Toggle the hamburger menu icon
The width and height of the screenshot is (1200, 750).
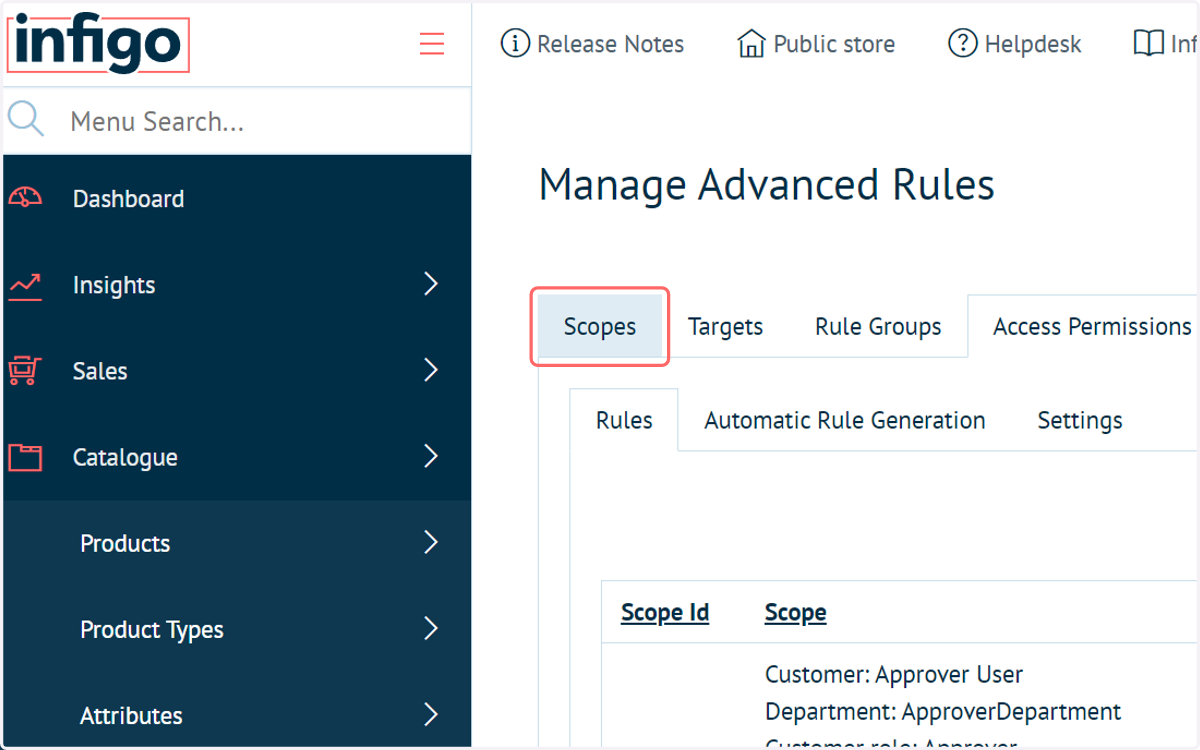tap(432, 44)
